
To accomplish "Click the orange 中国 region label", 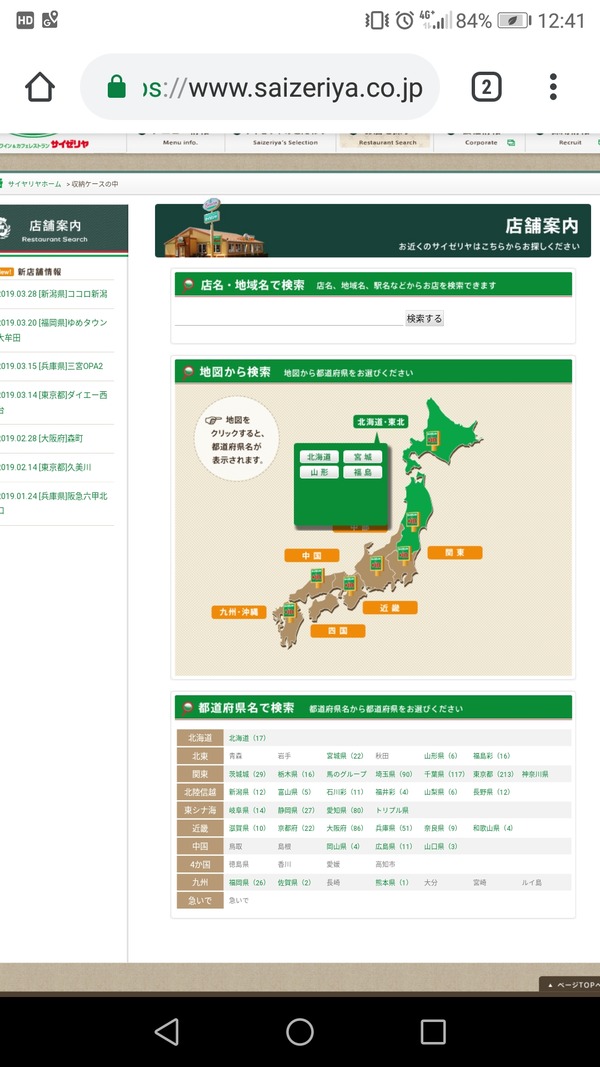I will [312, 555].
